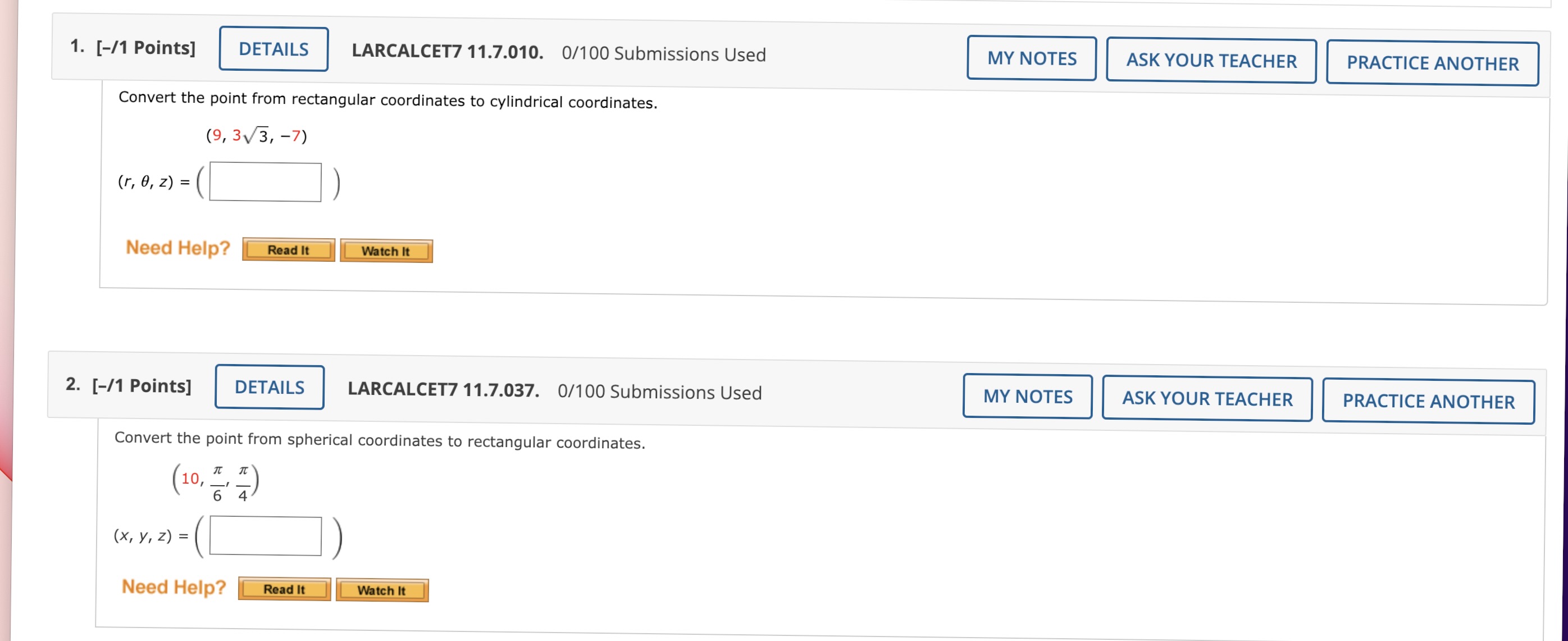Click ASK YOUR TEACHER for question 1
This screenshot has width=1568, height=641.
tap(1210, 61)
